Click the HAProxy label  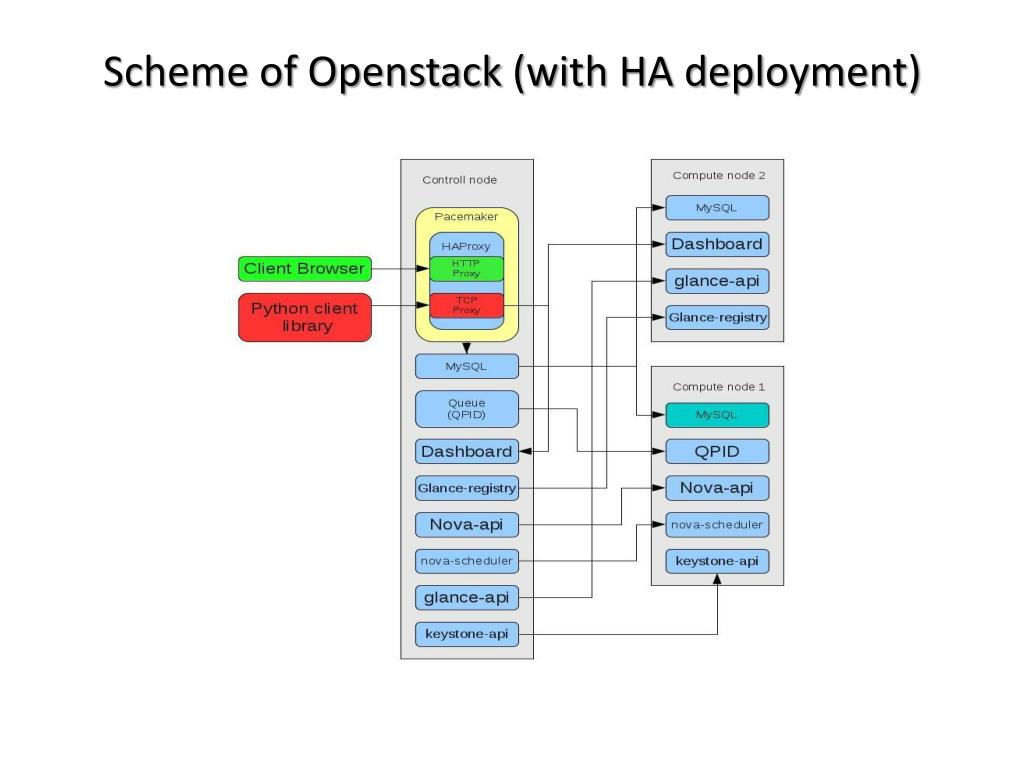(466, 246)
